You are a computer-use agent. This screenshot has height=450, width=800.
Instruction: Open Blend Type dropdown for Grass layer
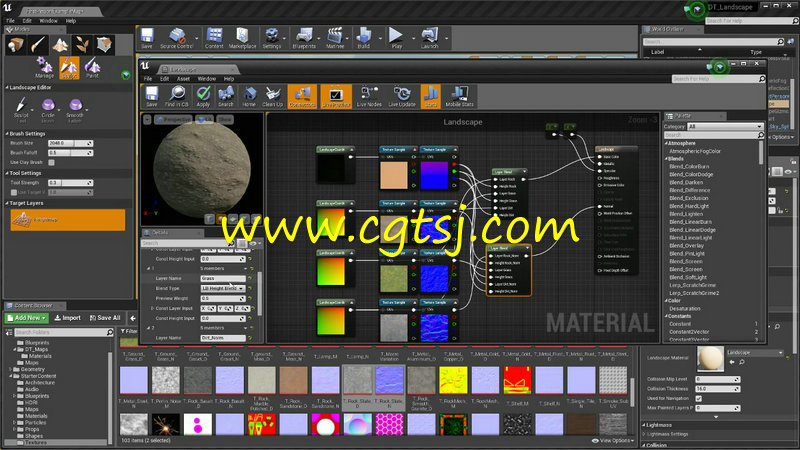(223, 288)
